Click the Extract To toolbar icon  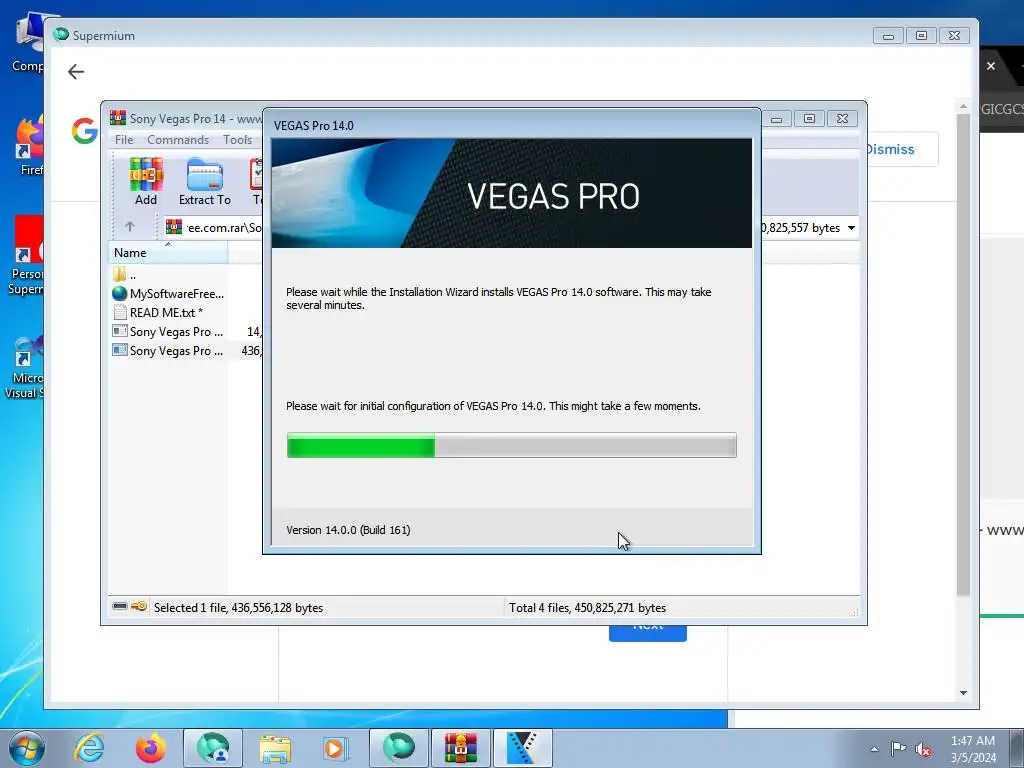click(204, 182)
